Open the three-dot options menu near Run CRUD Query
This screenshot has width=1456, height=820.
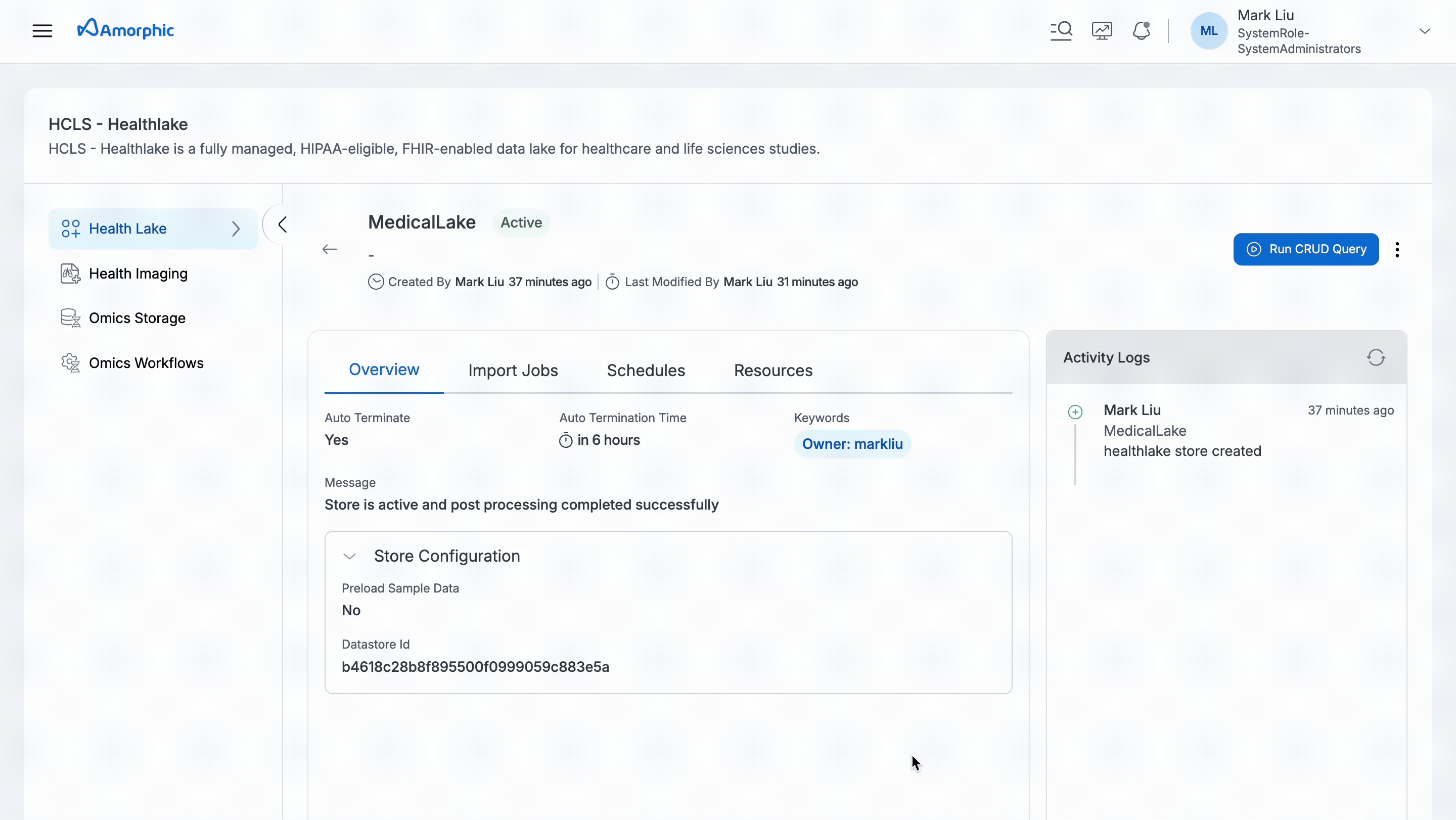pyautogui.click(x=1397, y=249)
